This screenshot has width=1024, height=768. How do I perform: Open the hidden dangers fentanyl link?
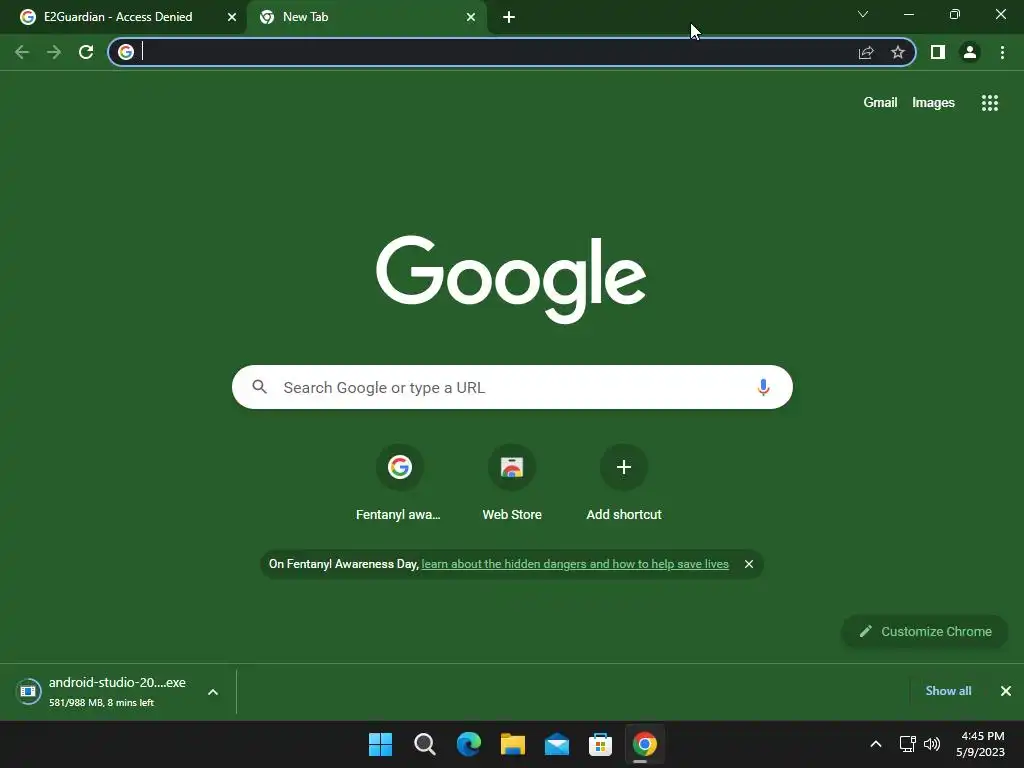(x=575, y=564)
